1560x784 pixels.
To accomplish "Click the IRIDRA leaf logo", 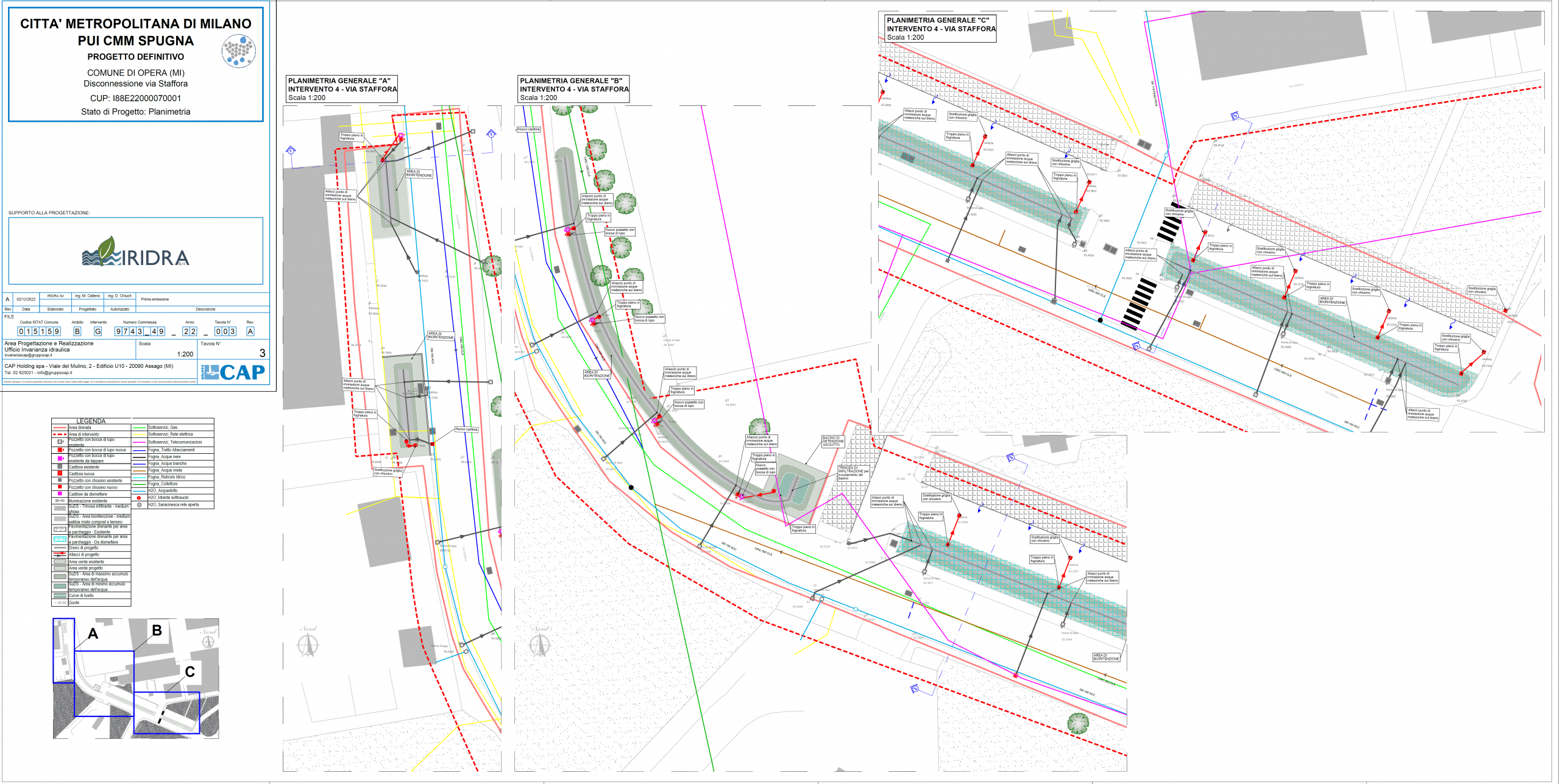I will click(107, 248).
